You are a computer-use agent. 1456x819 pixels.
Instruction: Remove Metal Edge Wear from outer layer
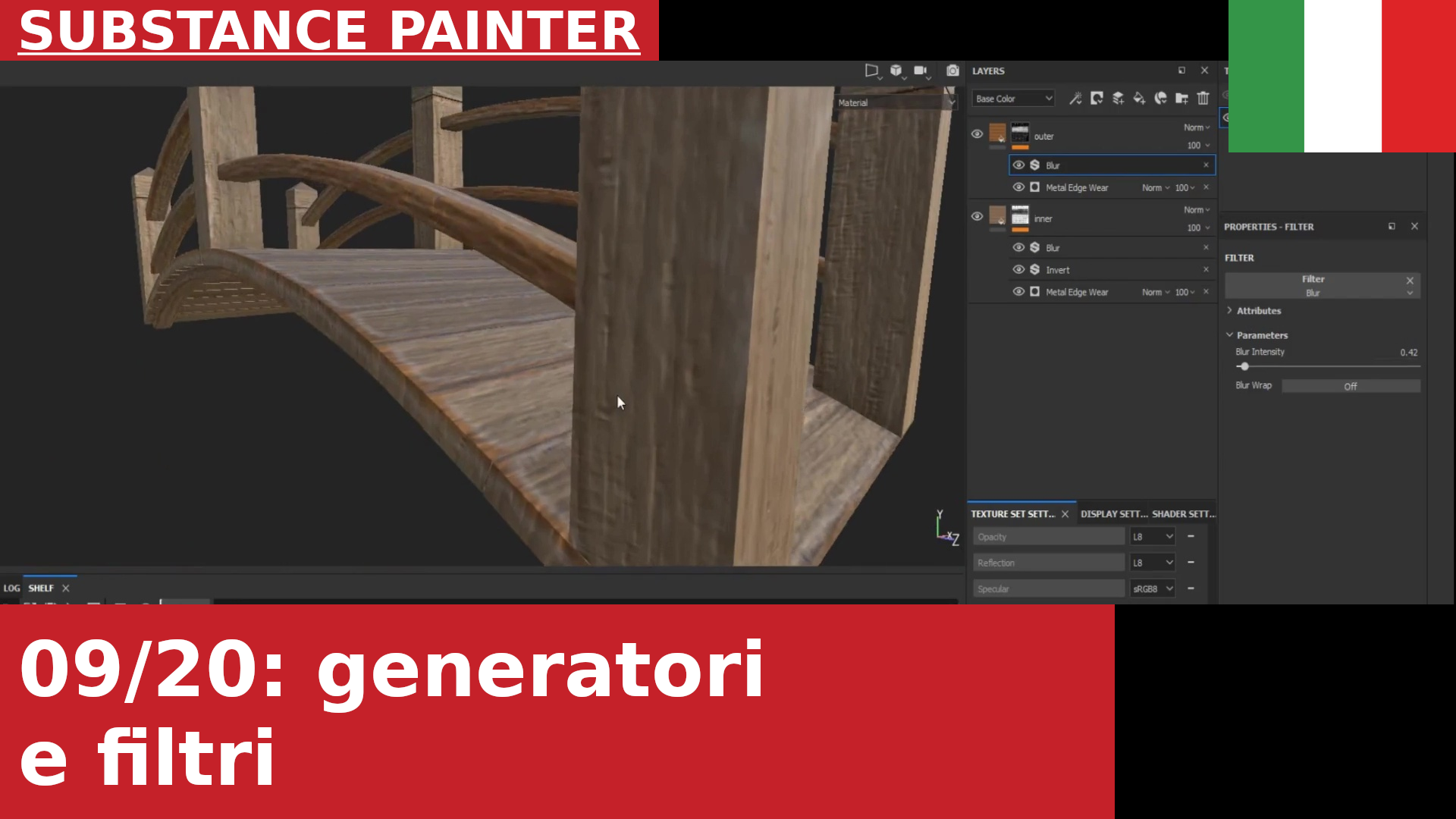(x=1206, y=187)
